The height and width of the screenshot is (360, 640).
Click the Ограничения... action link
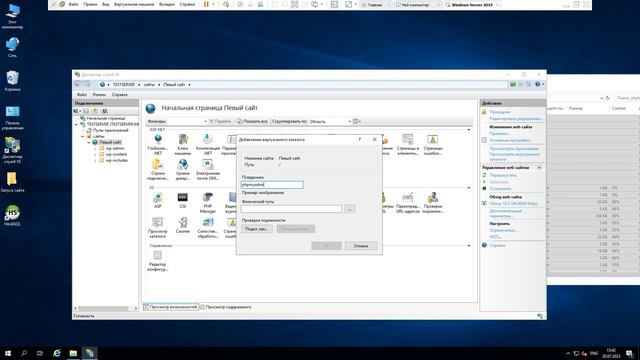point(503,230)
